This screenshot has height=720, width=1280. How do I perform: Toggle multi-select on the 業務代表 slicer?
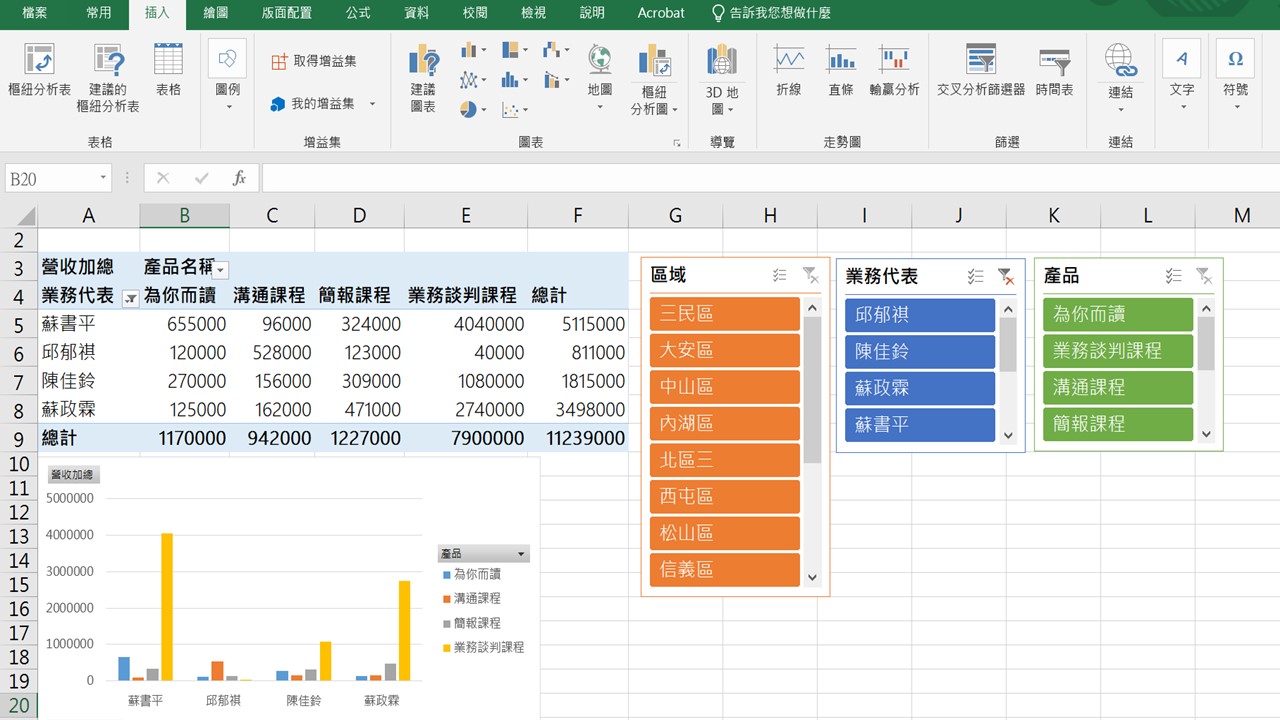976,277
